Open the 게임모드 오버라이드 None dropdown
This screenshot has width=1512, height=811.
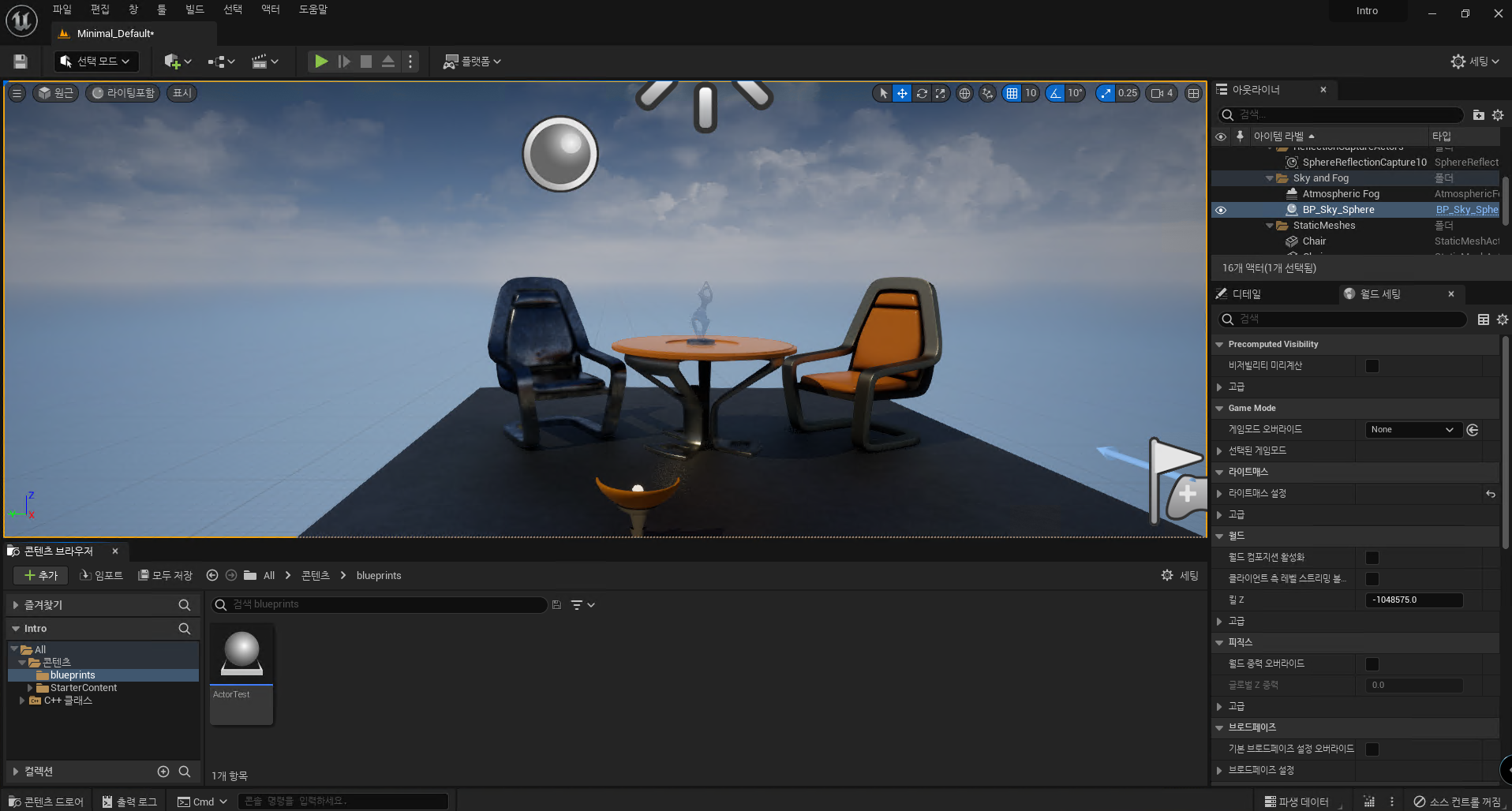point(1413,430)
